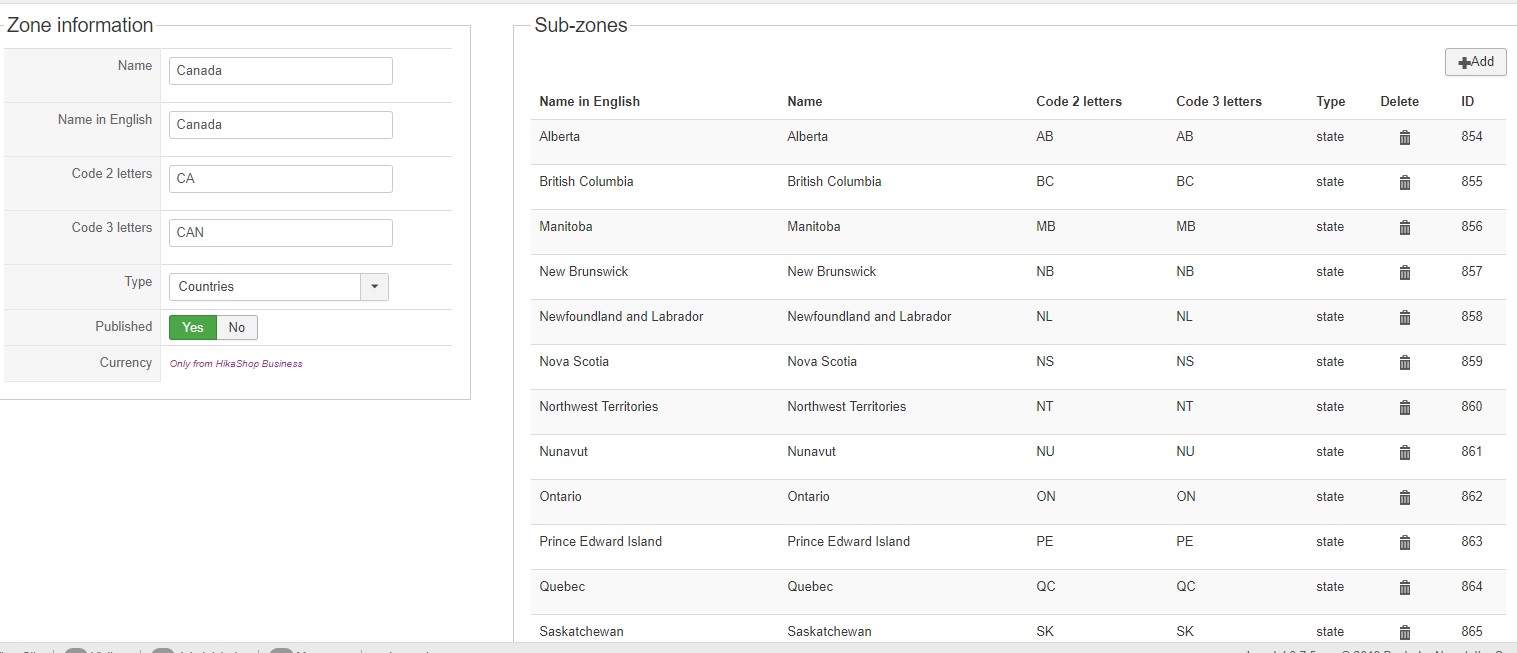This screenshot has height=653, width=1517.
Task: Set Published to No
Action: (237, 327)
